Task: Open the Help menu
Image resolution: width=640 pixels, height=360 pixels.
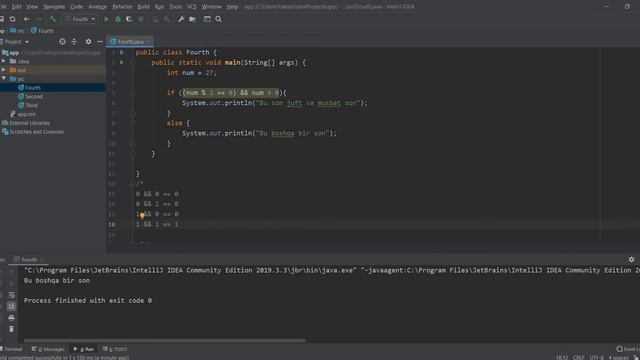Action: click(232, 7)
